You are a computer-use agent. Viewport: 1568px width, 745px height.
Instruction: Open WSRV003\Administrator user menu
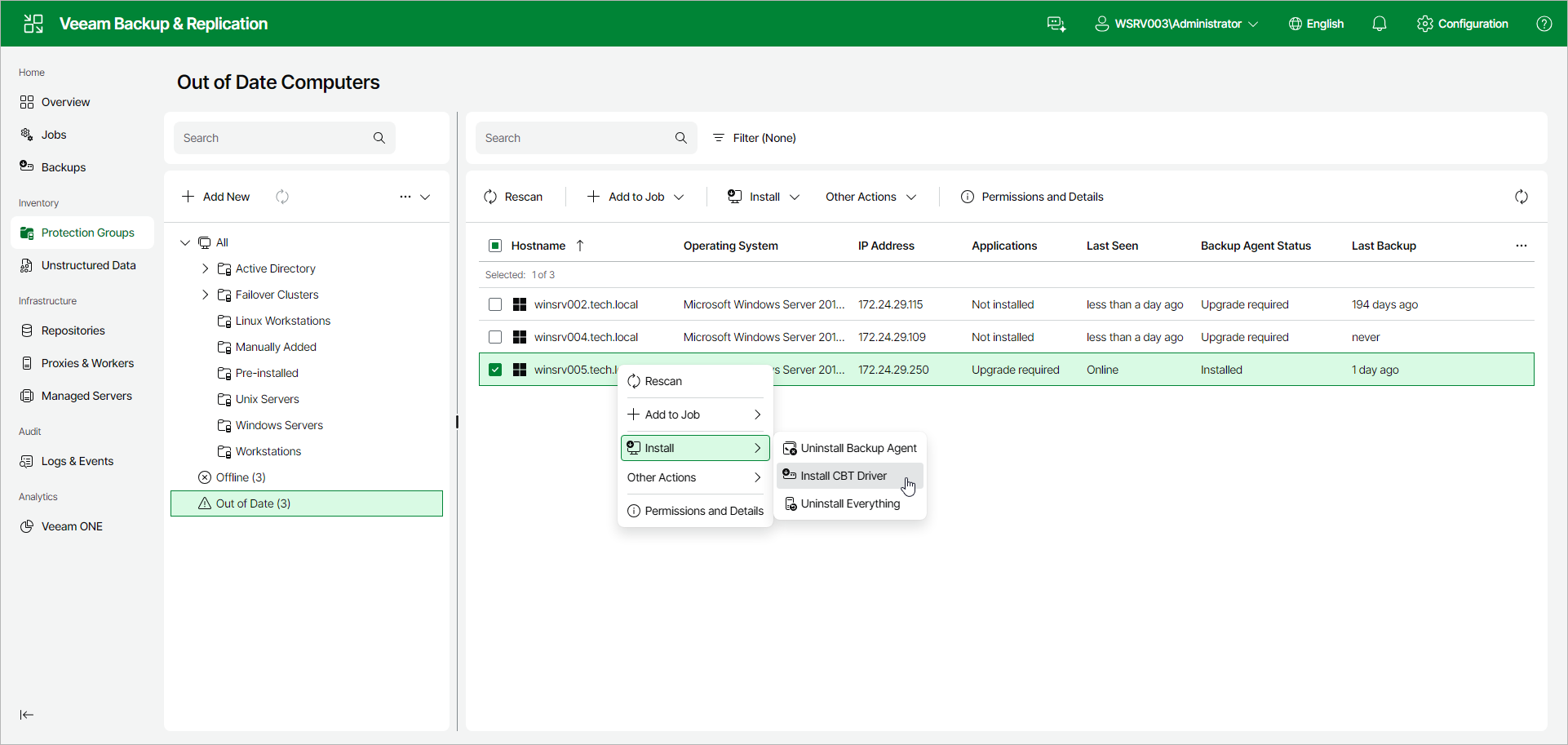1176,24
